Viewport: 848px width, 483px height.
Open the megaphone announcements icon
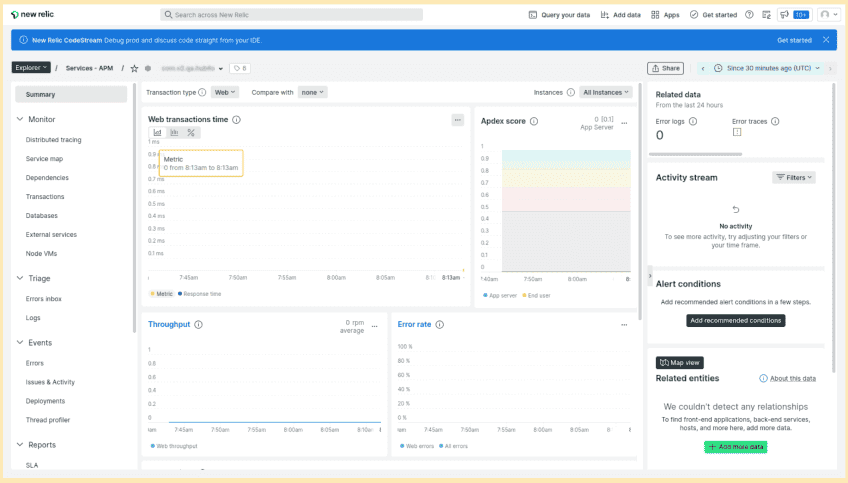click(784, 15)
